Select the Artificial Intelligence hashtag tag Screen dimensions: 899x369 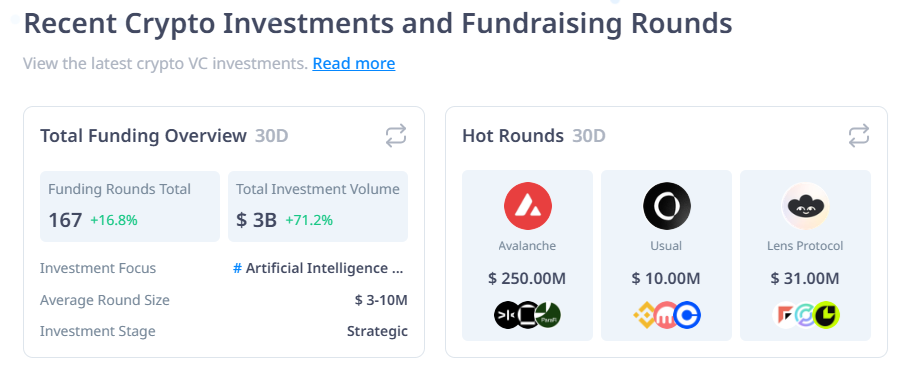click(x=318, y=268)
